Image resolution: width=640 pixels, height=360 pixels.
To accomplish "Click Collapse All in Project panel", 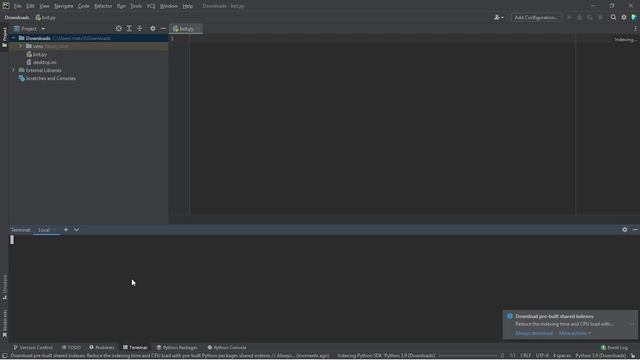I will (140, 29).
